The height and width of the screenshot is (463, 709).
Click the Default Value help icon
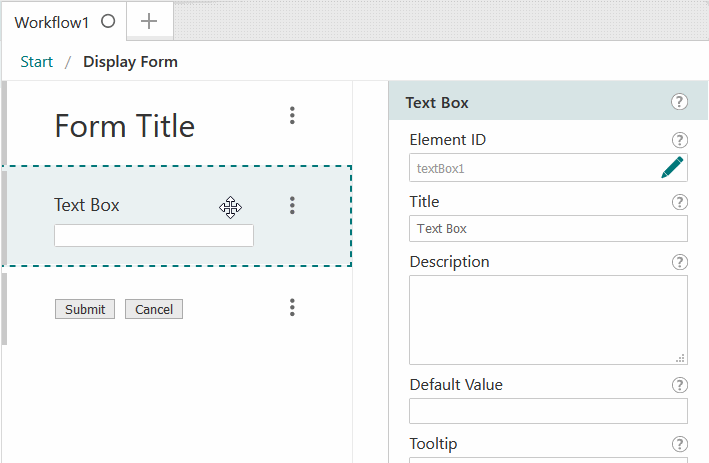click(680, 385)
